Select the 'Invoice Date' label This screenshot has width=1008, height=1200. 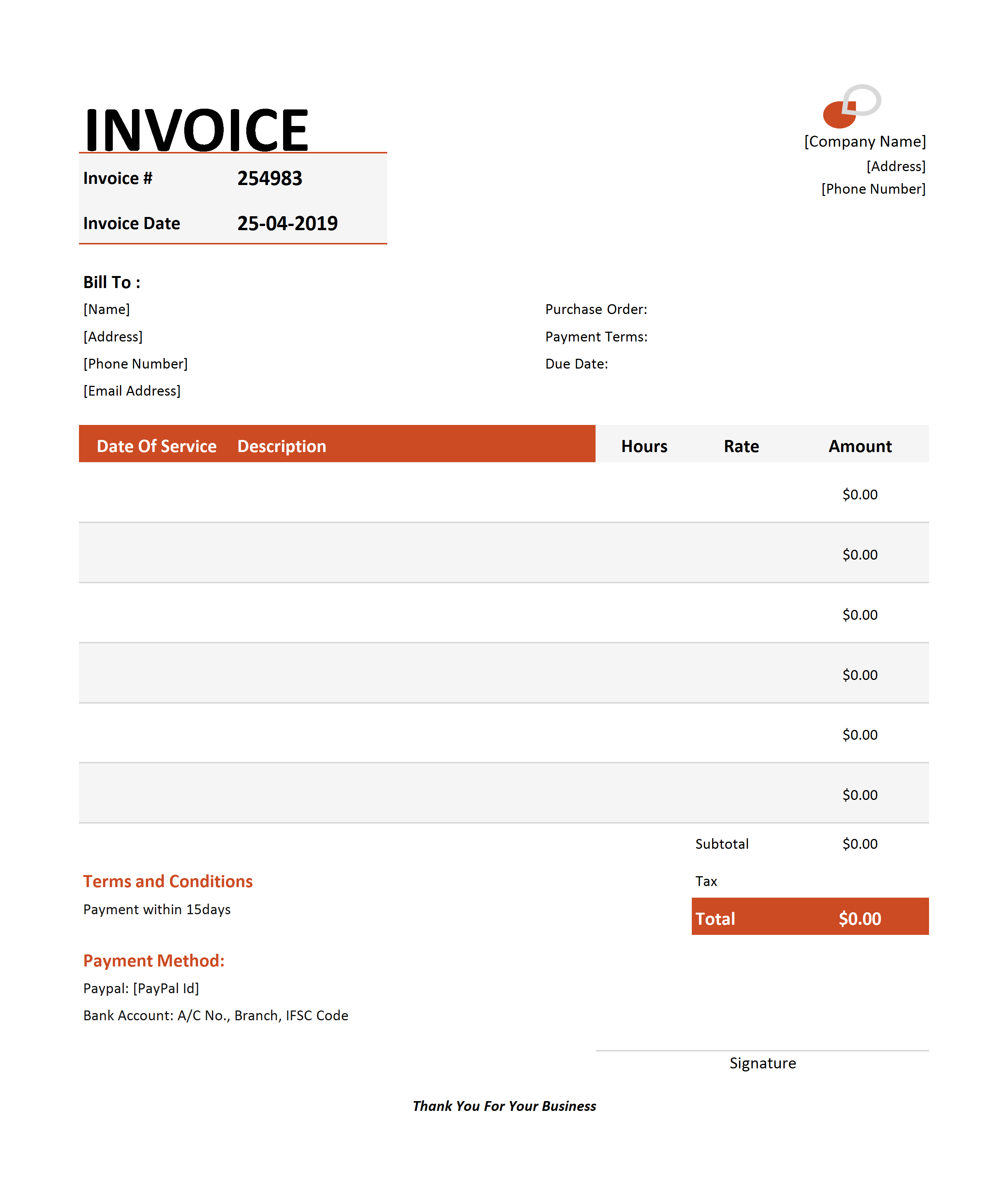point(132,223)
